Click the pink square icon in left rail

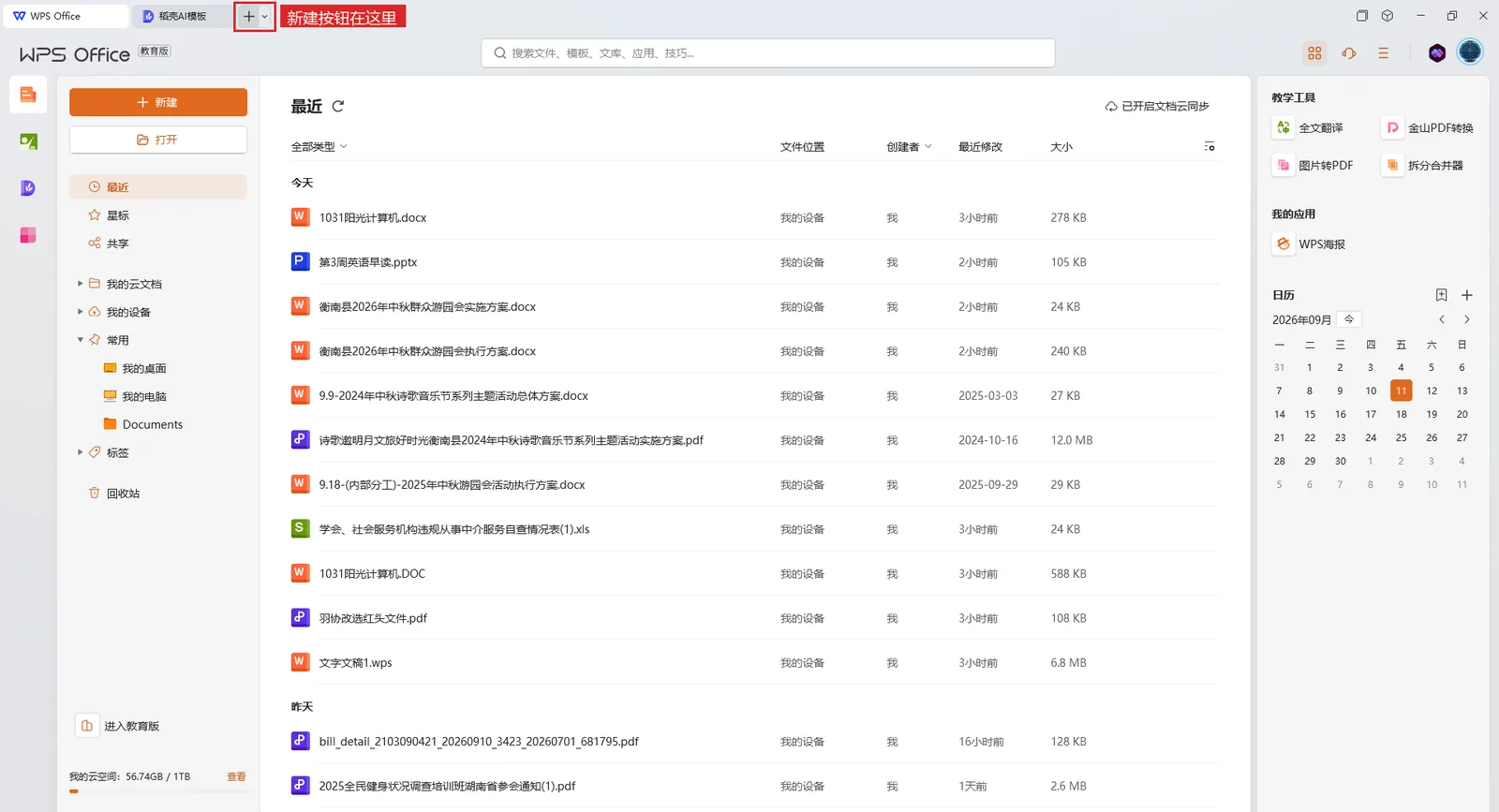[x=28, y=235]
